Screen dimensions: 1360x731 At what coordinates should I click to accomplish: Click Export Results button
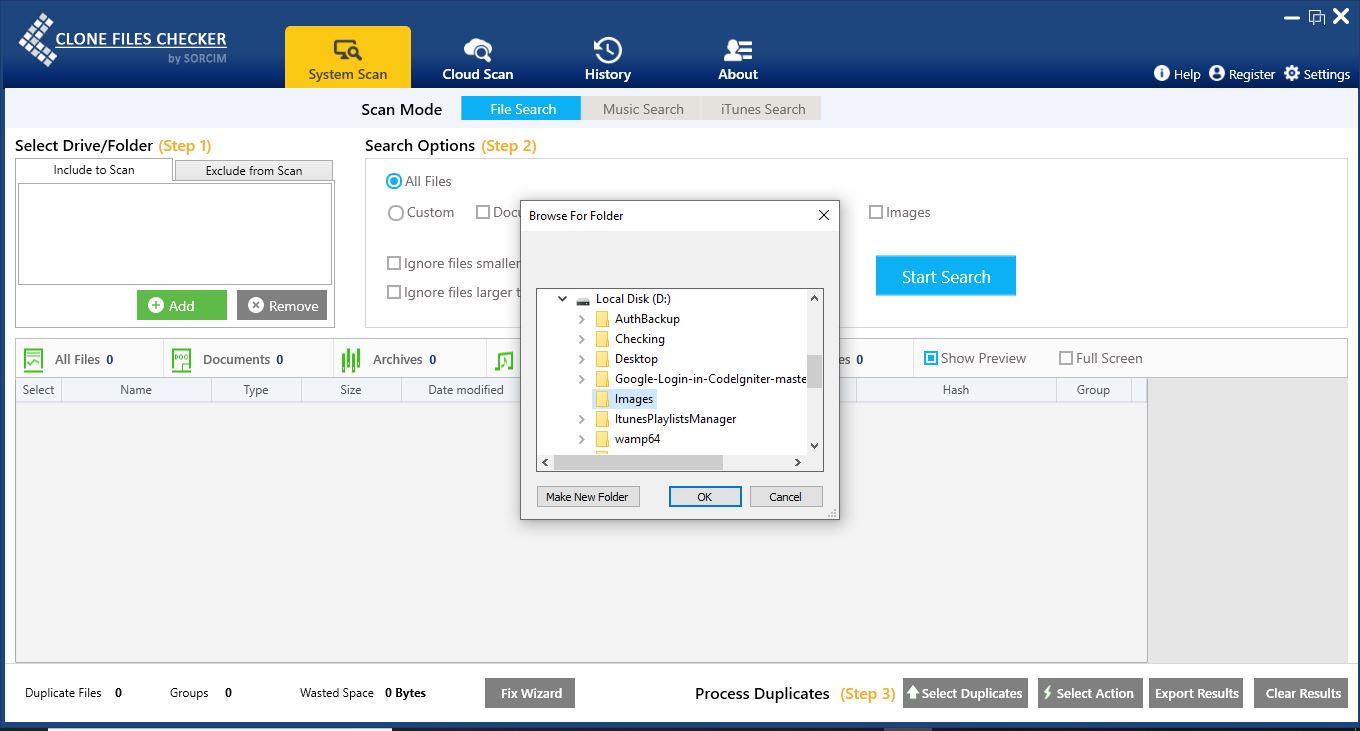click(x=1196, y=693)
